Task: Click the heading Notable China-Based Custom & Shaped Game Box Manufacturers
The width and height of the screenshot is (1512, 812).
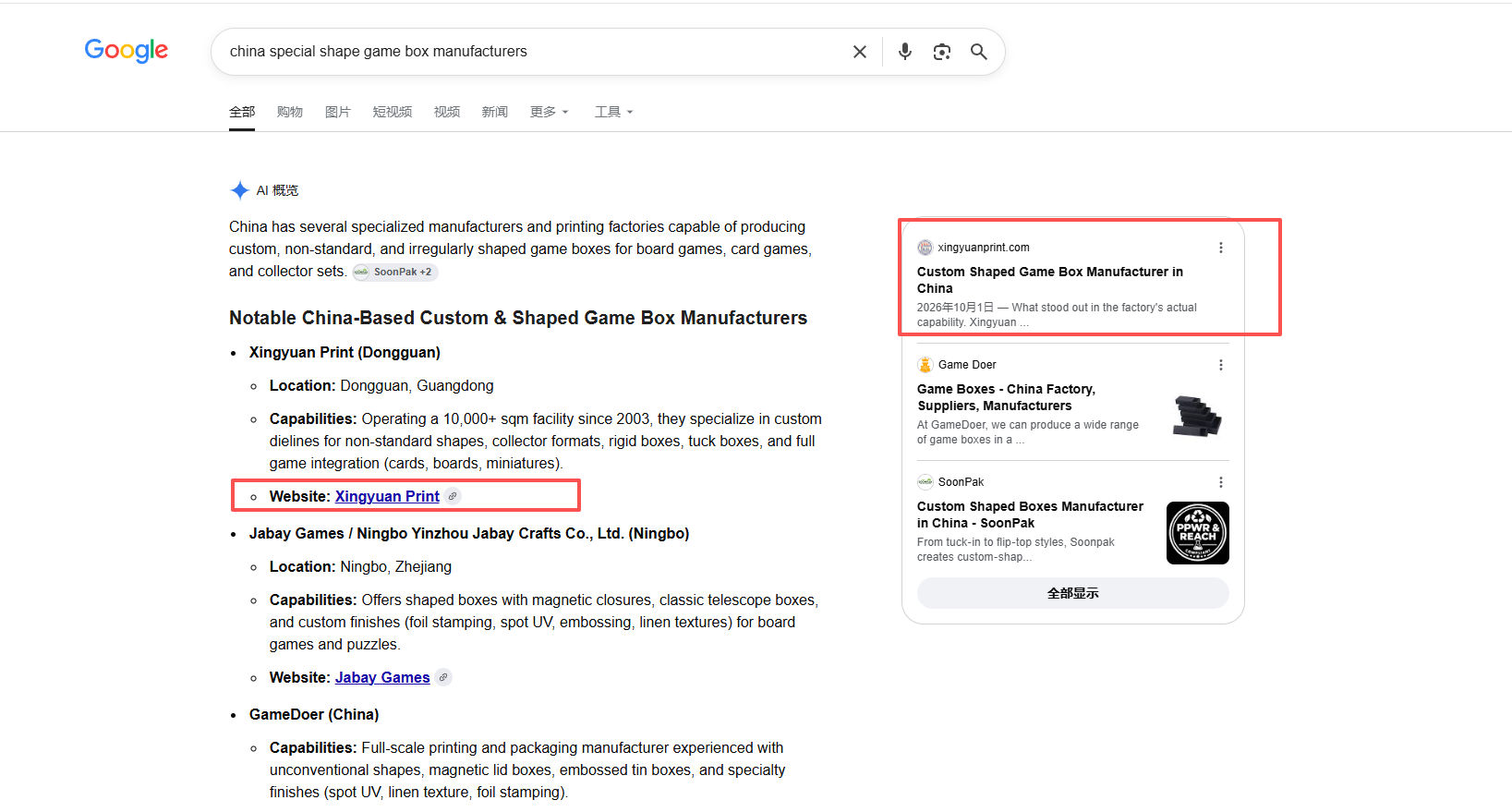Action: coord(518,318)
